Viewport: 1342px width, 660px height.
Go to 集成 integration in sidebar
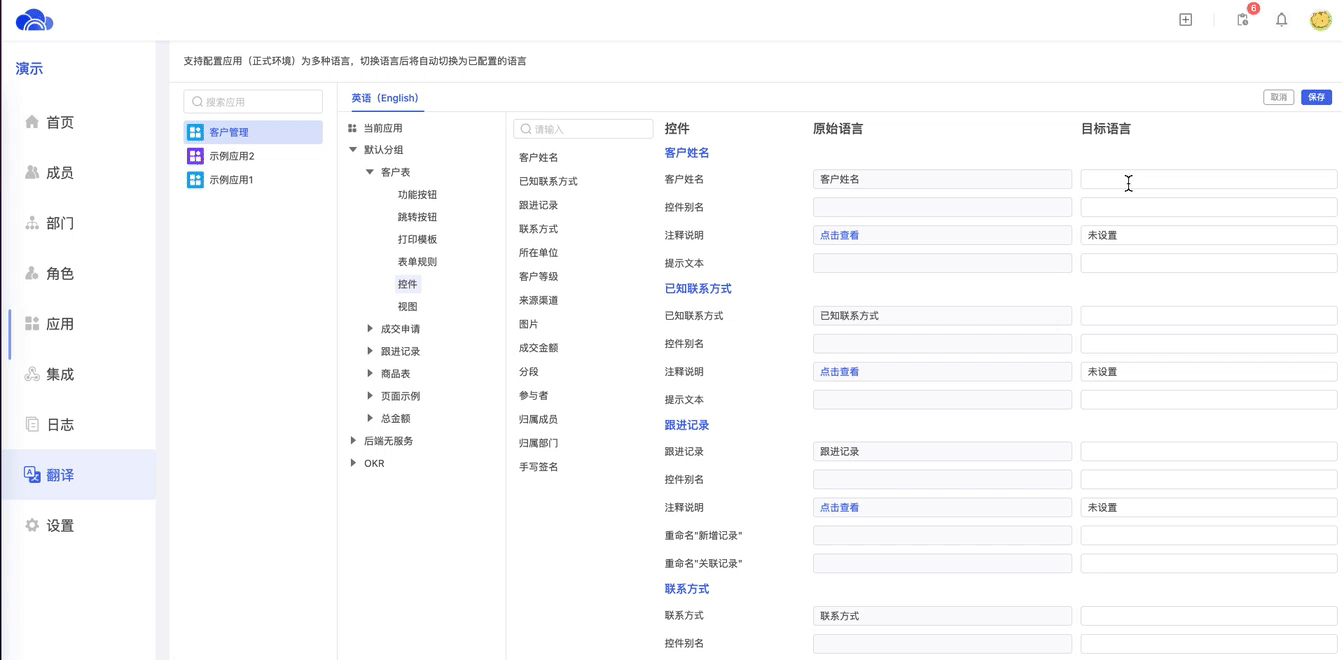click(60, 374)
